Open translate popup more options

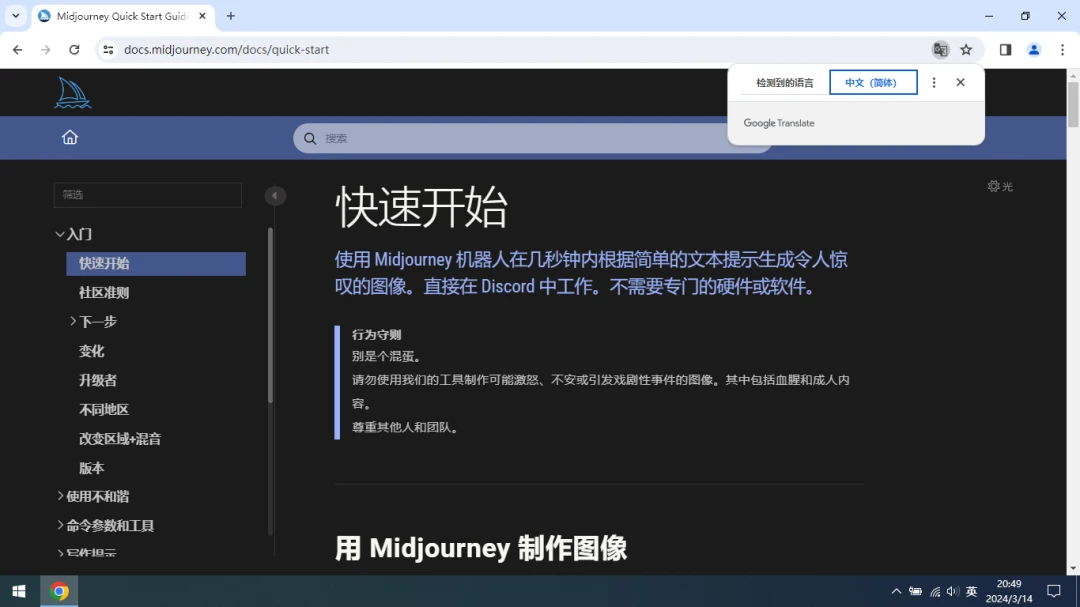pos(934,83)
